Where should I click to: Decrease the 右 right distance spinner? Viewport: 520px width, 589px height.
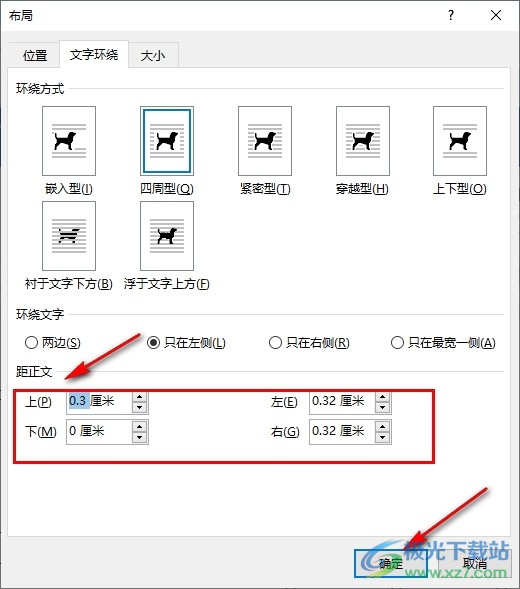point(382,437)
